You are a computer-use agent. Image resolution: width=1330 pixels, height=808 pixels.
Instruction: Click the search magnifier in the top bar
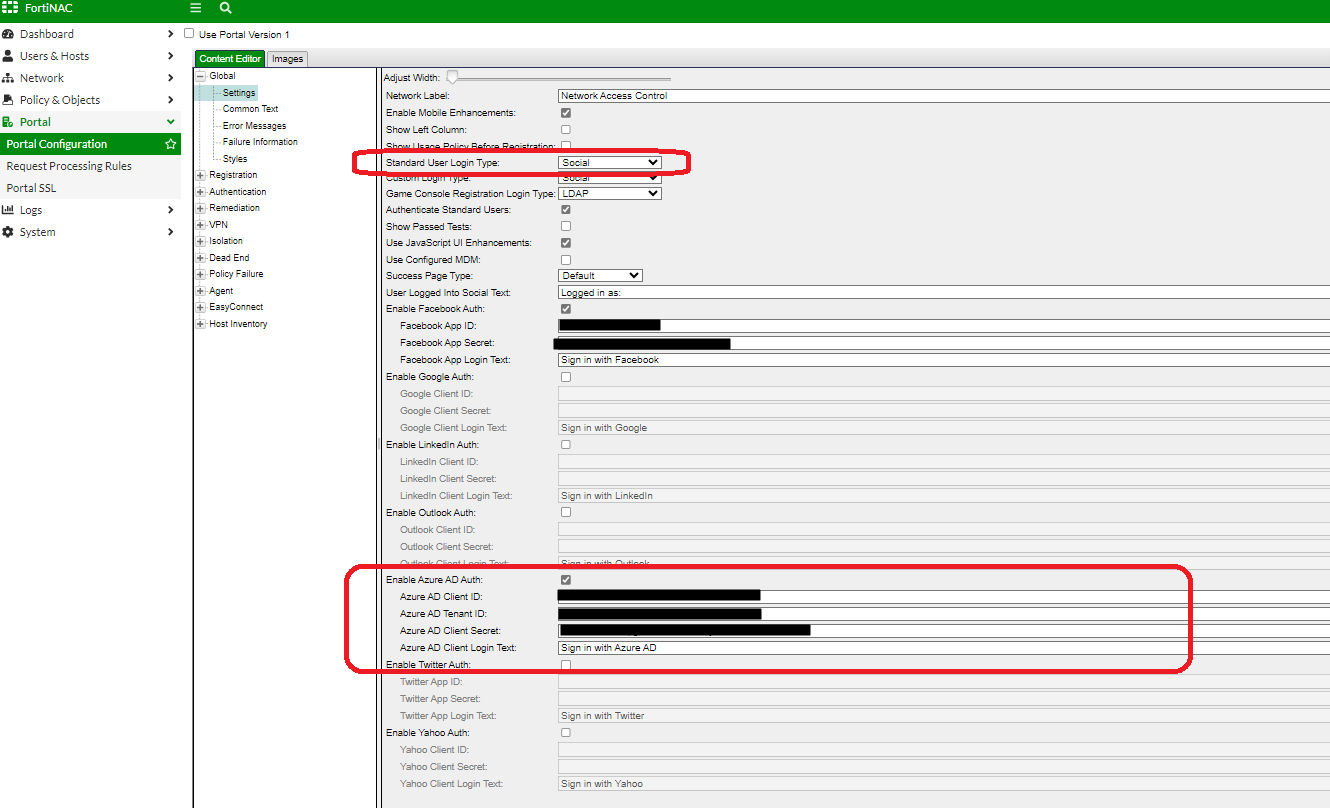coord(225,8)
